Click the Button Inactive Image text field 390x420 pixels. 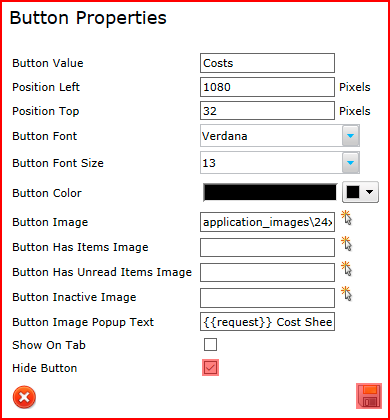coord(267,298)
